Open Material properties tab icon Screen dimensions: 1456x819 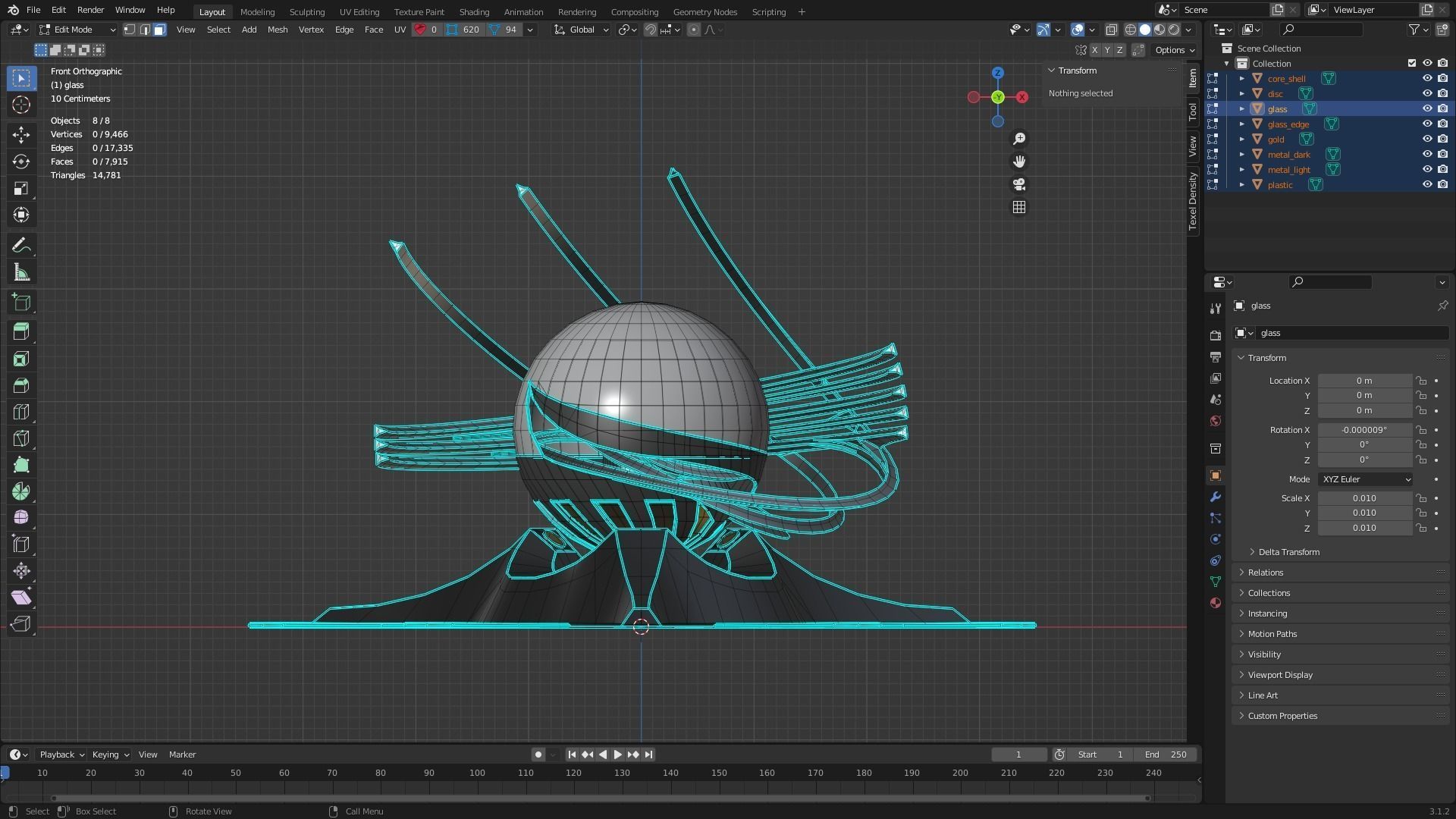[1216, 603]
